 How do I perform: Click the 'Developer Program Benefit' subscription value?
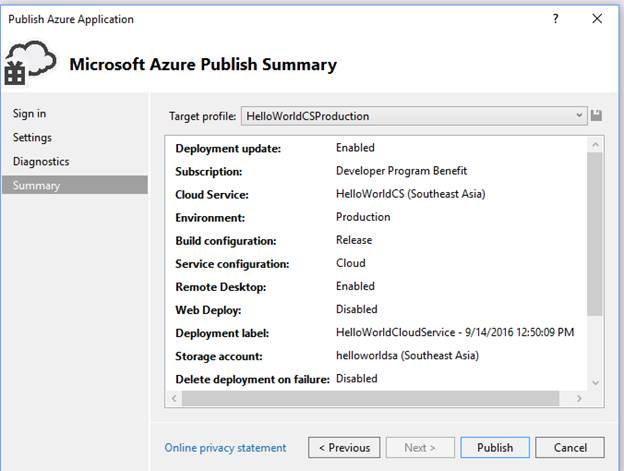(x=401, y=171)
